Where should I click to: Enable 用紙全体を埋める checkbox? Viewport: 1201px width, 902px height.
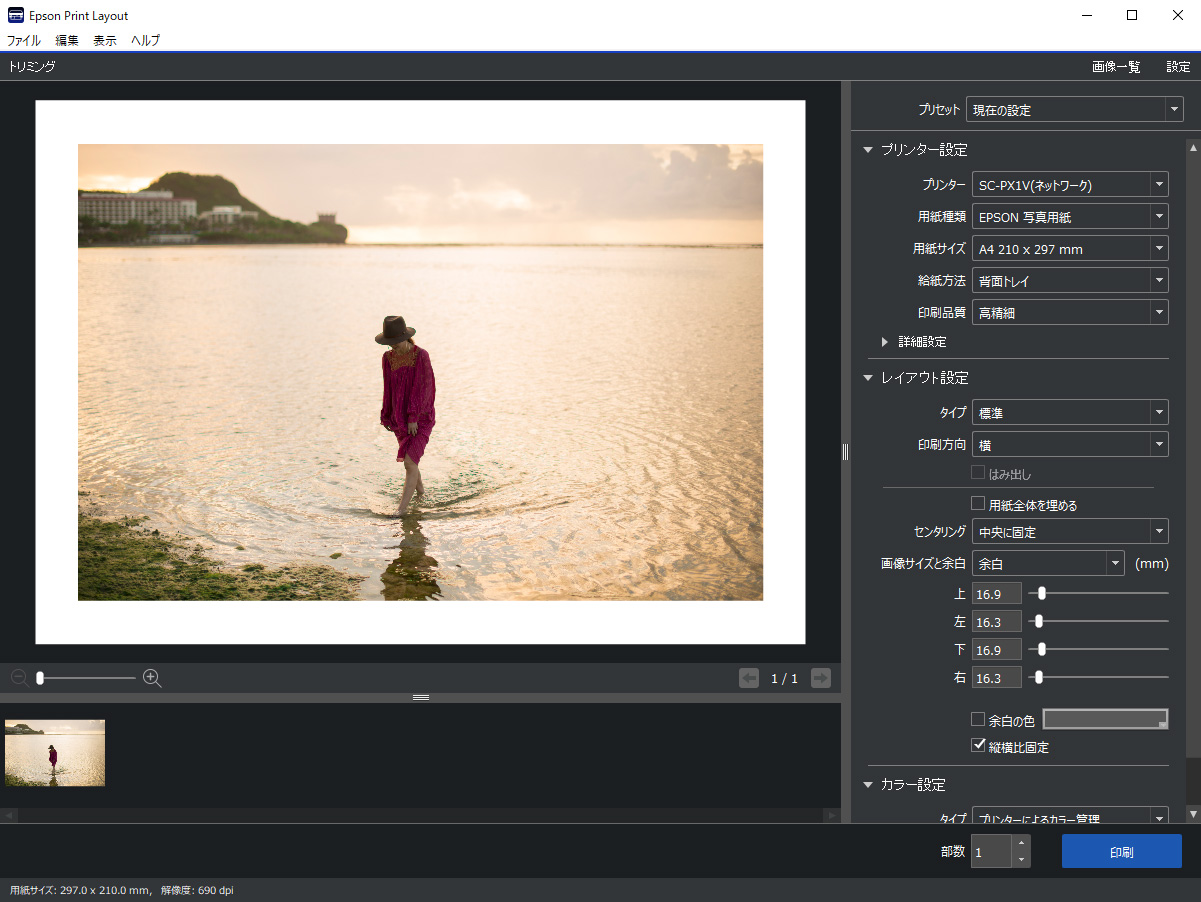(979, 504)
